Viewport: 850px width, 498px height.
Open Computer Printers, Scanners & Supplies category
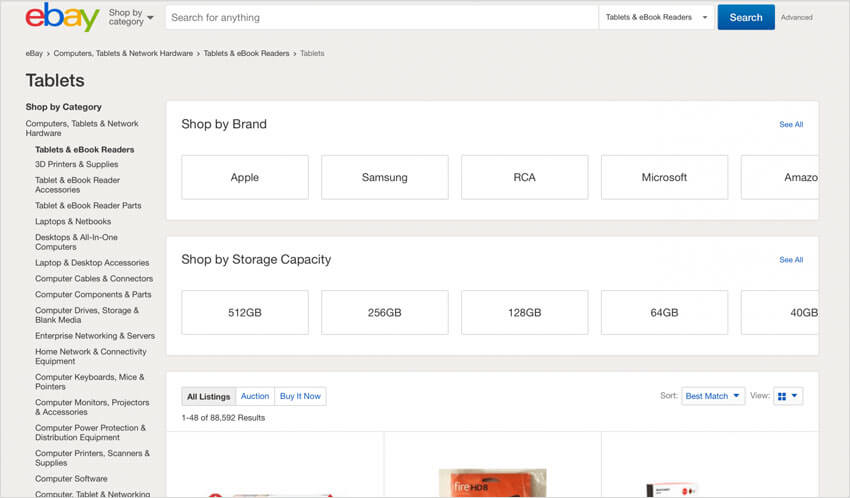pos(92,458)
